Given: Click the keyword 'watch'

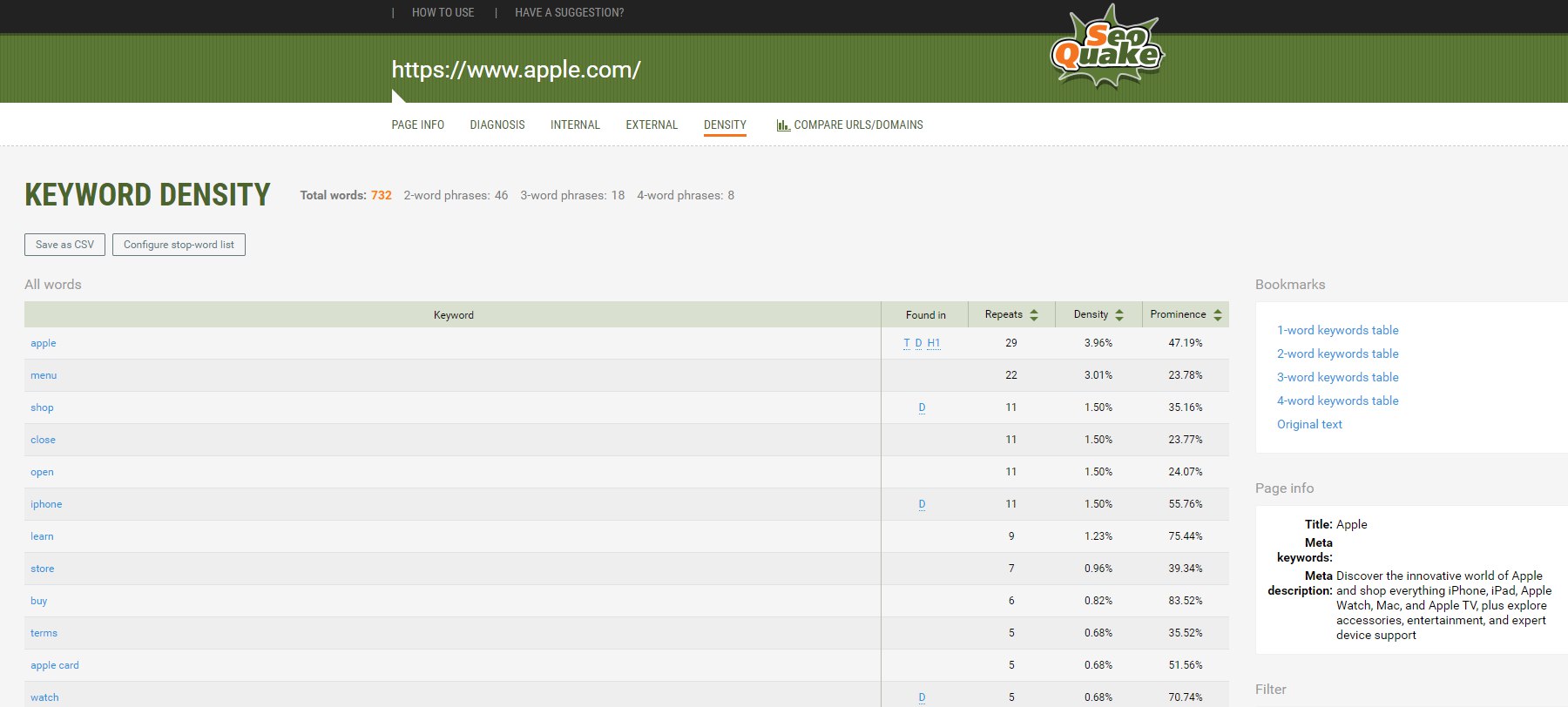Looking at the screenshot, I should point(44,697).
